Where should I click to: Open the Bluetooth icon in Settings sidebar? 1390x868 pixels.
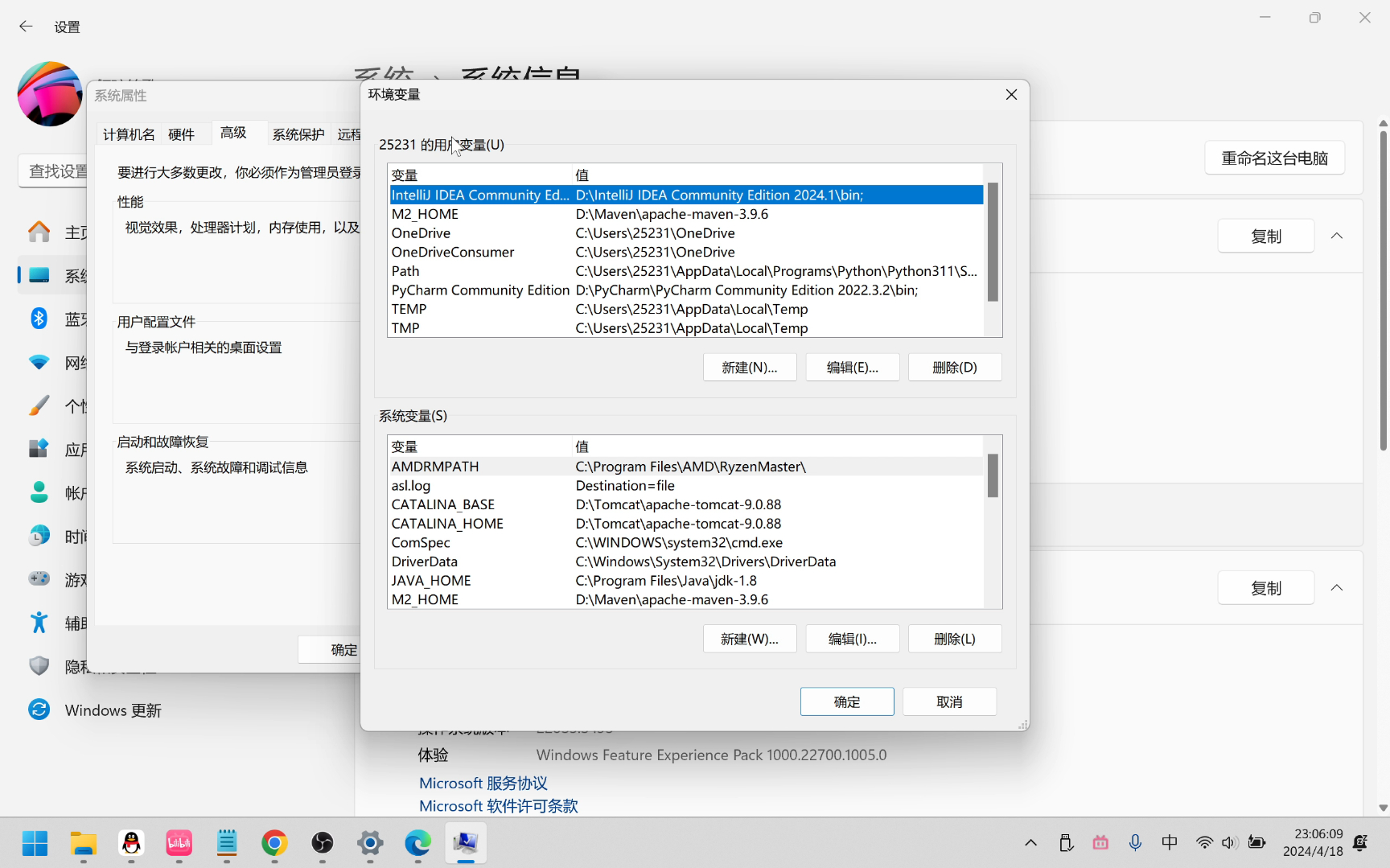pyautogui.click(x=39, y=319)
